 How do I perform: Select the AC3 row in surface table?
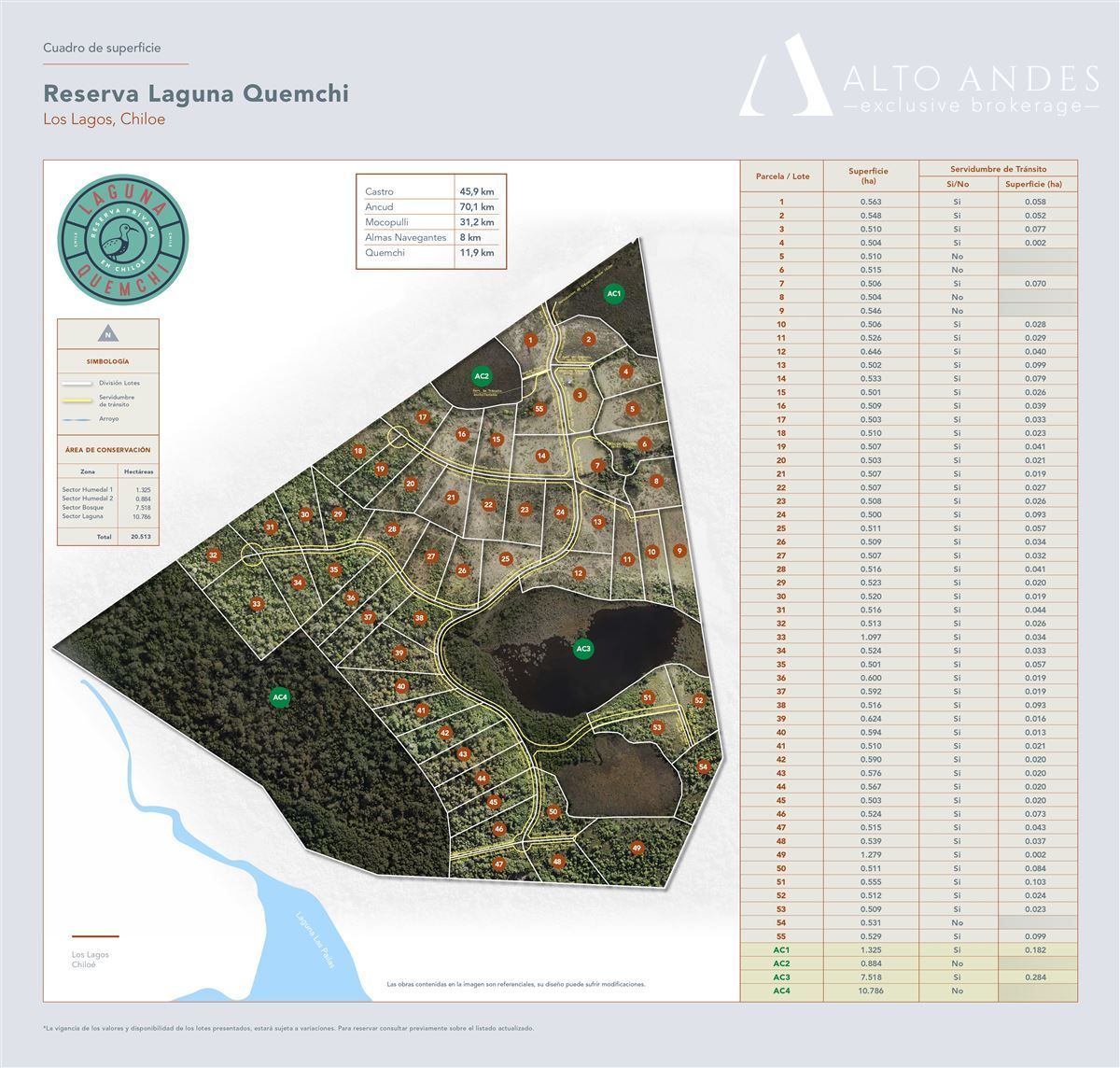point(909,977)
